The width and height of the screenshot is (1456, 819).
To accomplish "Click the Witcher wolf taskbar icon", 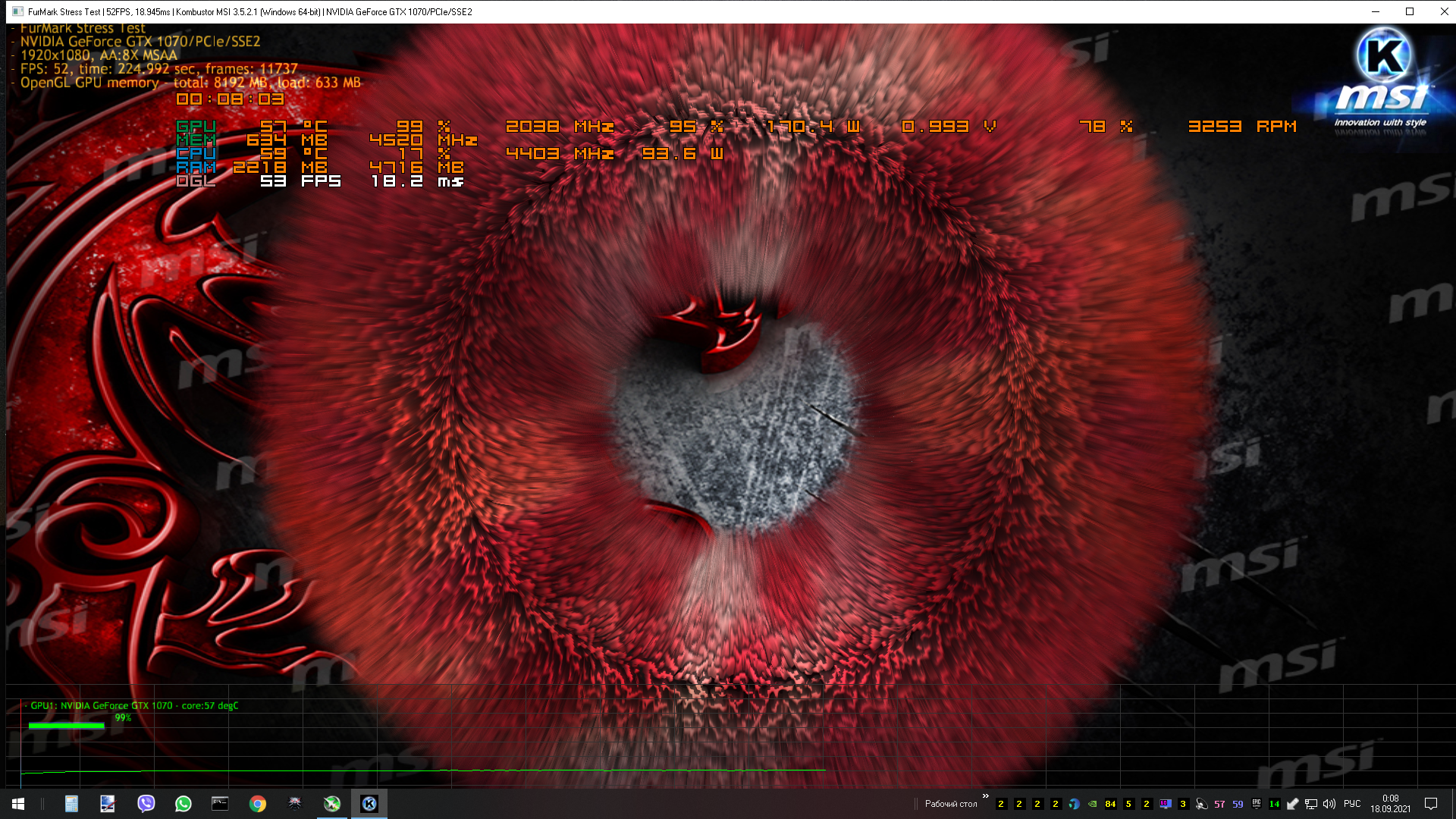I will pyautogui.click(x=294, y=804).
